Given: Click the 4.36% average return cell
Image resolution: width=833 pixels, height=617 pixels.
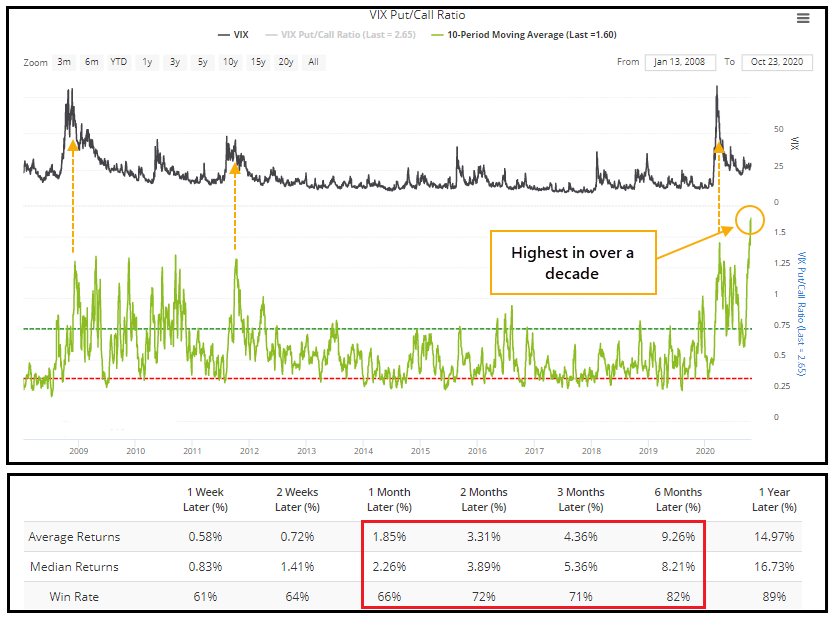Looking at the screenshot, I should [581, 537].
